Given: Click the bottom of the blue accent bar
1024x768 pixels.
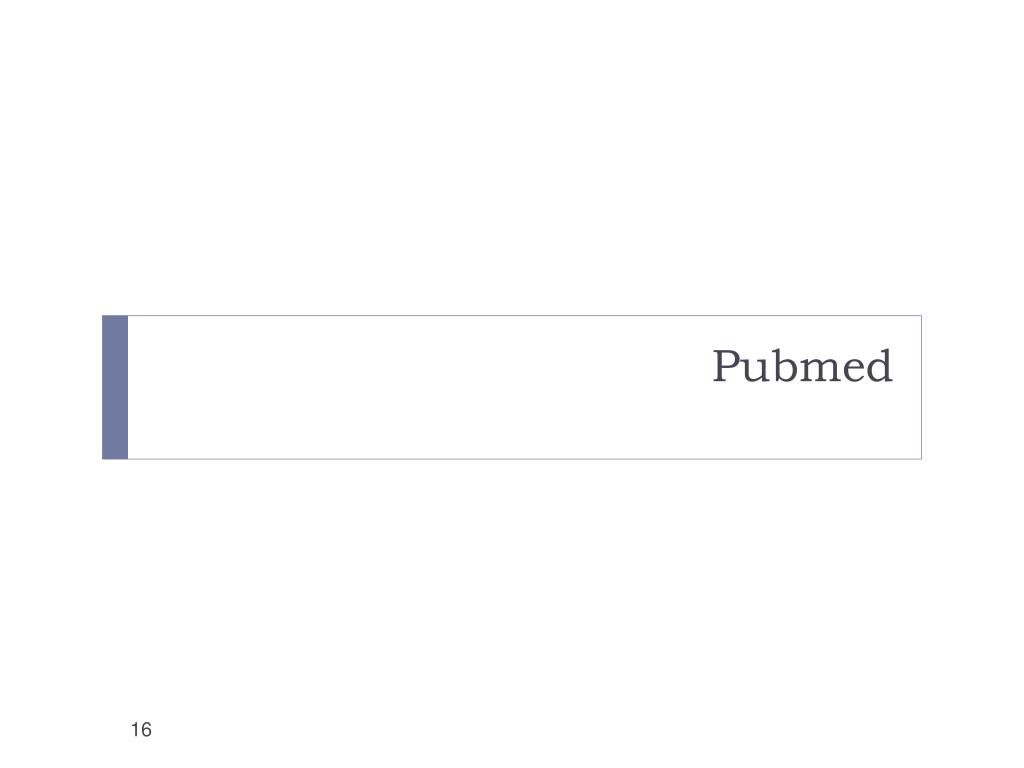Looking at the screenshot, I should tap(115, 455).
